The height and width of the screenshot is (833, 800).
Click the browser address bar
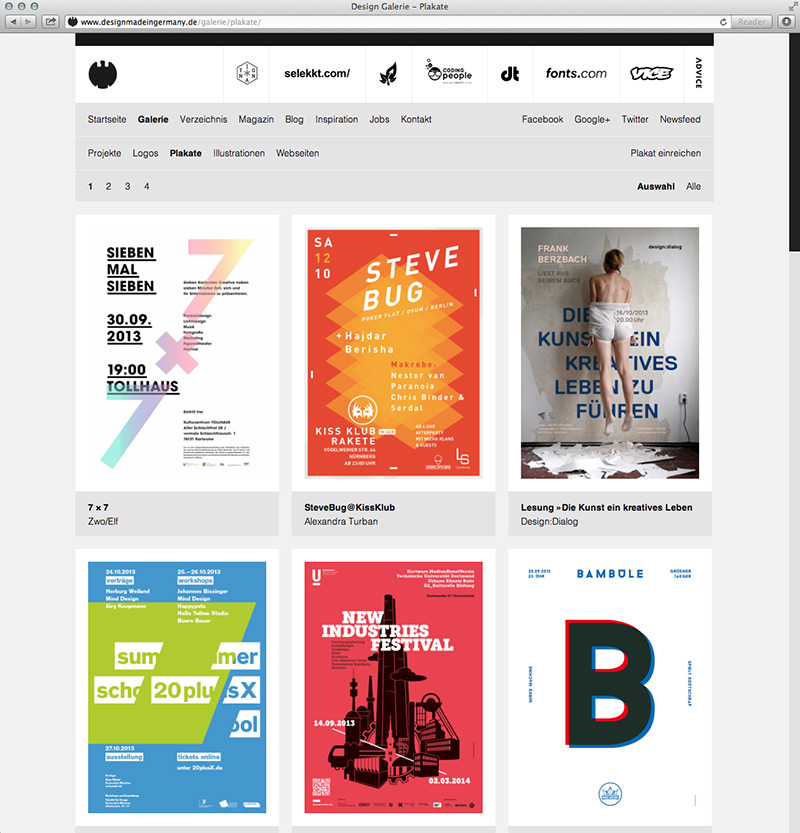point(390,21)
